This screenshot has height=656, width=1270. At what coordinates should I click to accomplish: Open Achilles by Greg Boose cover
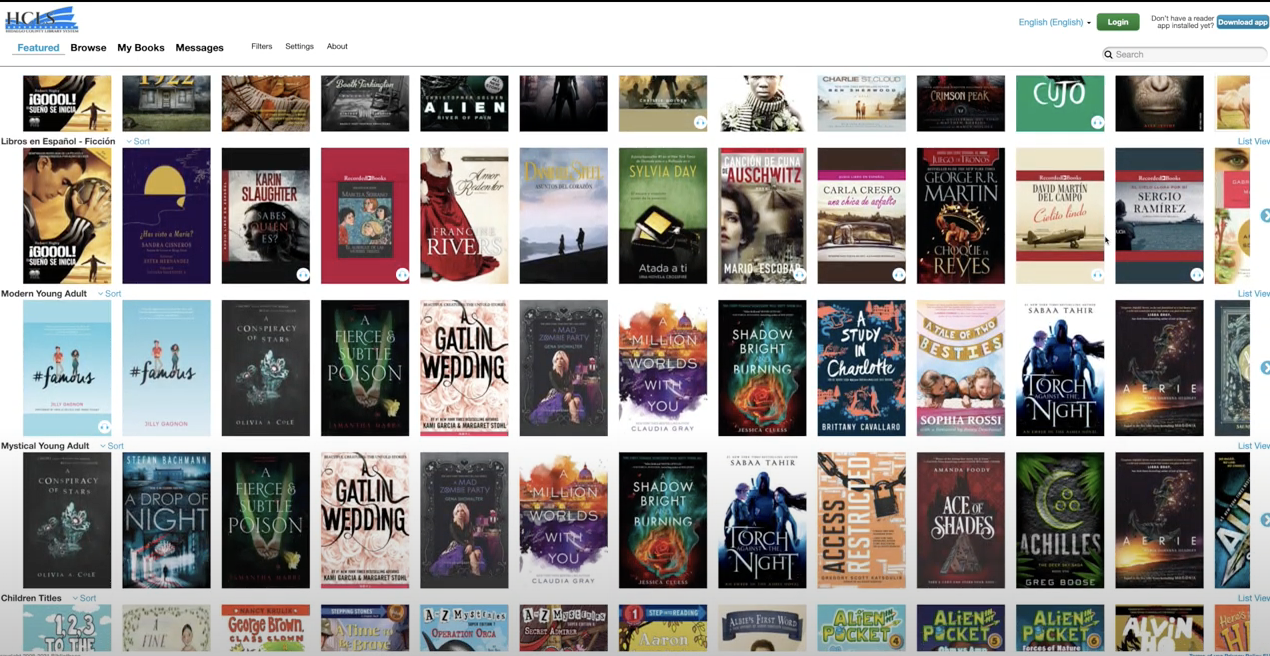click(1060, 520)
